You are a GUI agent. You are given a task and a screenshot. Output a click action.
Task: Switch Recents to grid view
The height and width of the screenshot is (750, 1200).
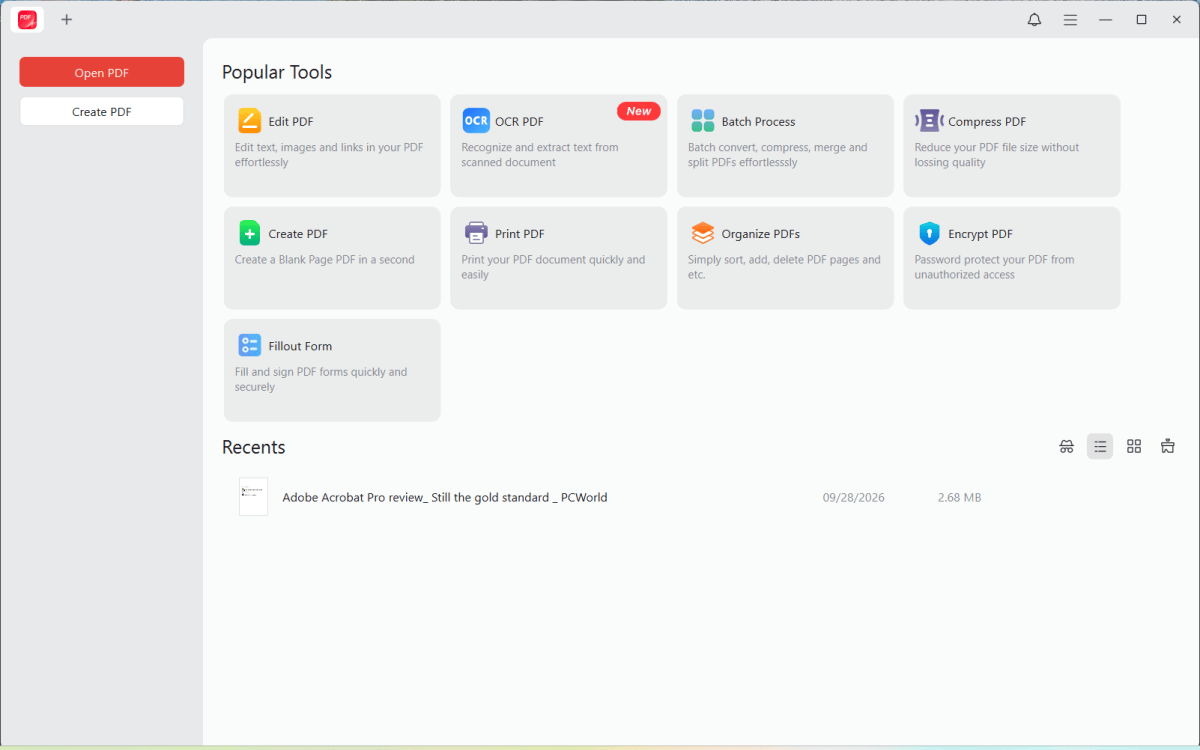click(1134, 446)
